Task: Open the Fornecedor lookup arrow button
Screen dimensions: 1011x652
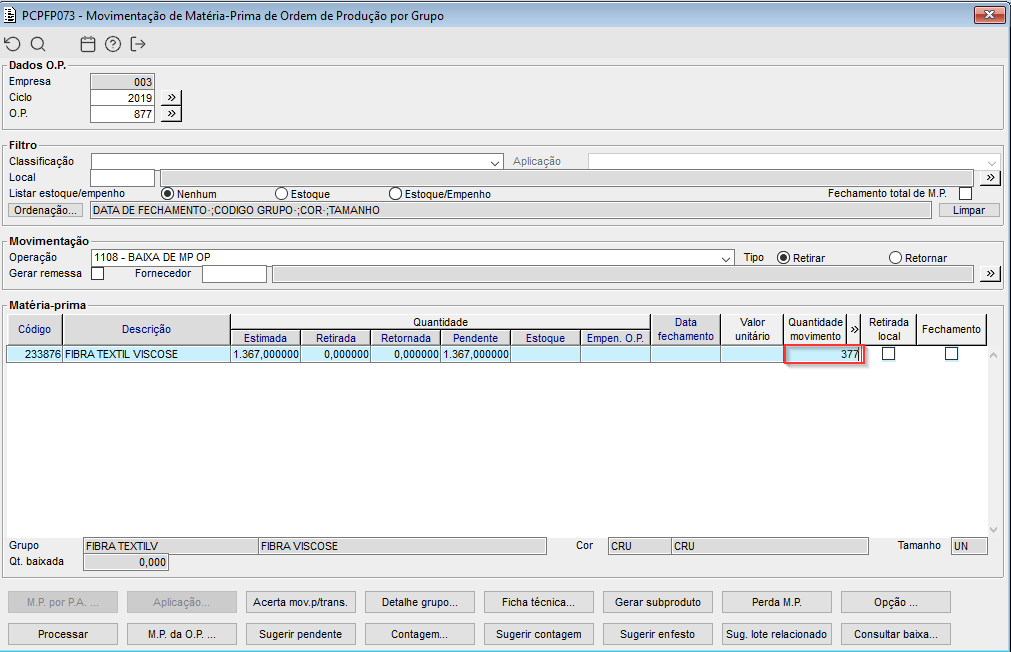Action: (x=990, y=273)
